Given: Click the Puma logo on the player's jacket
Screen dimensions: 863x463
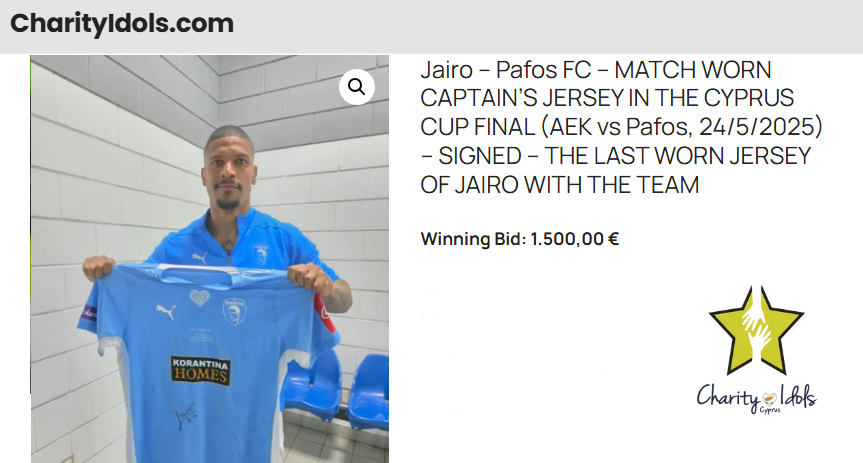Looking at the screenshot, I should 199,257.
